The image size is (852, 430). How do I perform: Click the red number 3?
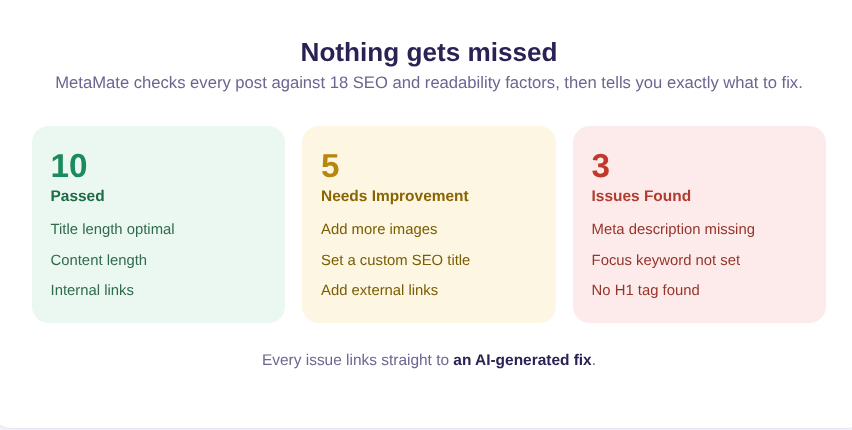click(600, 166)
